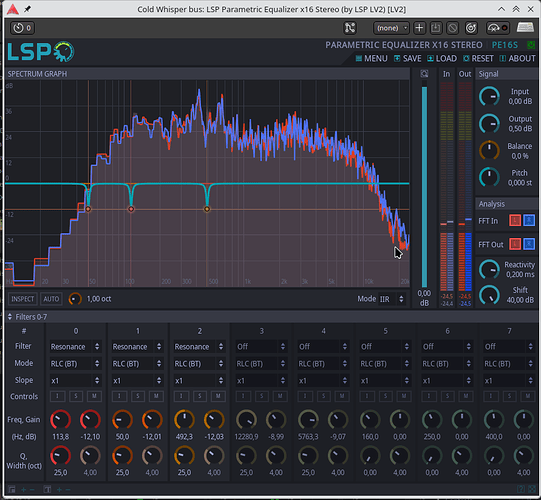Click filter 2 frequency knob 492,3
The width and height of the screenshot is (541, 500).
point(184,420)
